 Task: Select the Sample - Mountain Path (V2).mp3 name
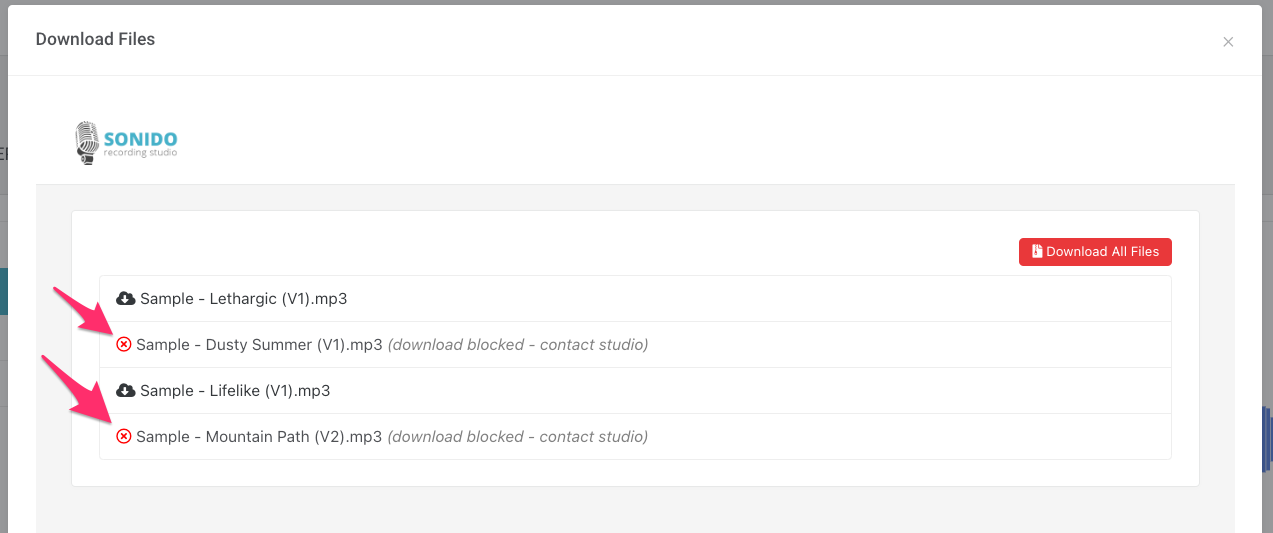coord(259,436)
